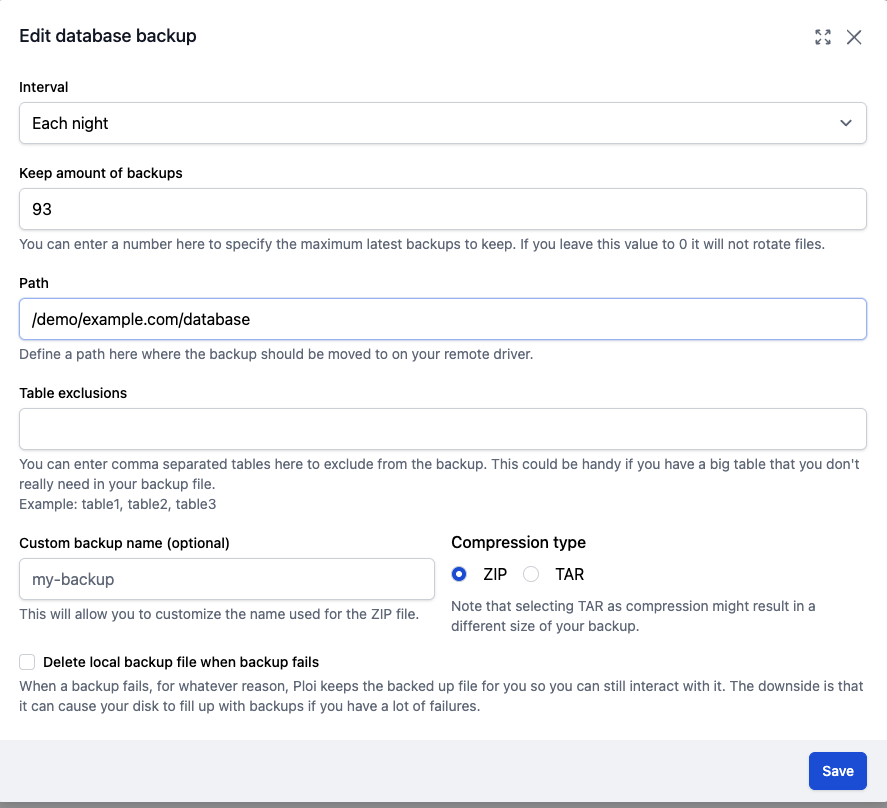Expand the dialog to fullscreen
The width and height of the screenshot is (887, 808).
823,37
